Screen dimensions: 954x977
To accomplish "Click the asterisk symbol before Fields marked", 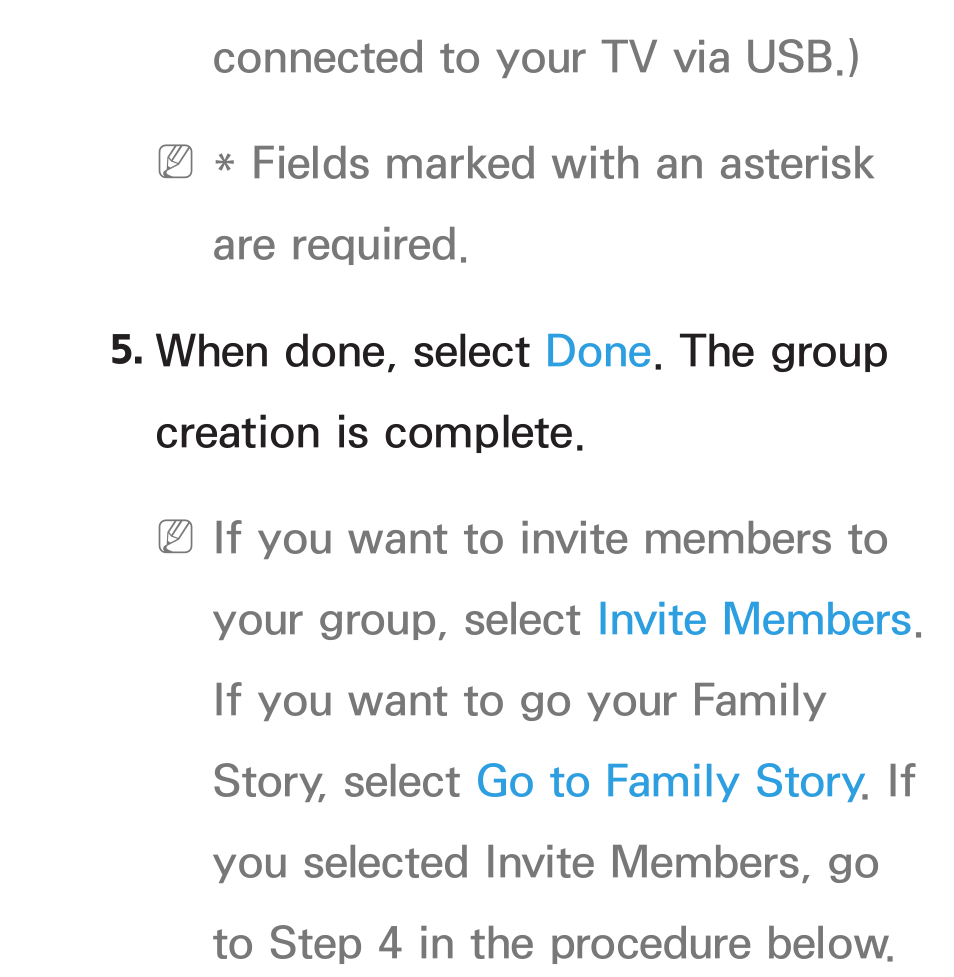I will [x=224, y=163].
